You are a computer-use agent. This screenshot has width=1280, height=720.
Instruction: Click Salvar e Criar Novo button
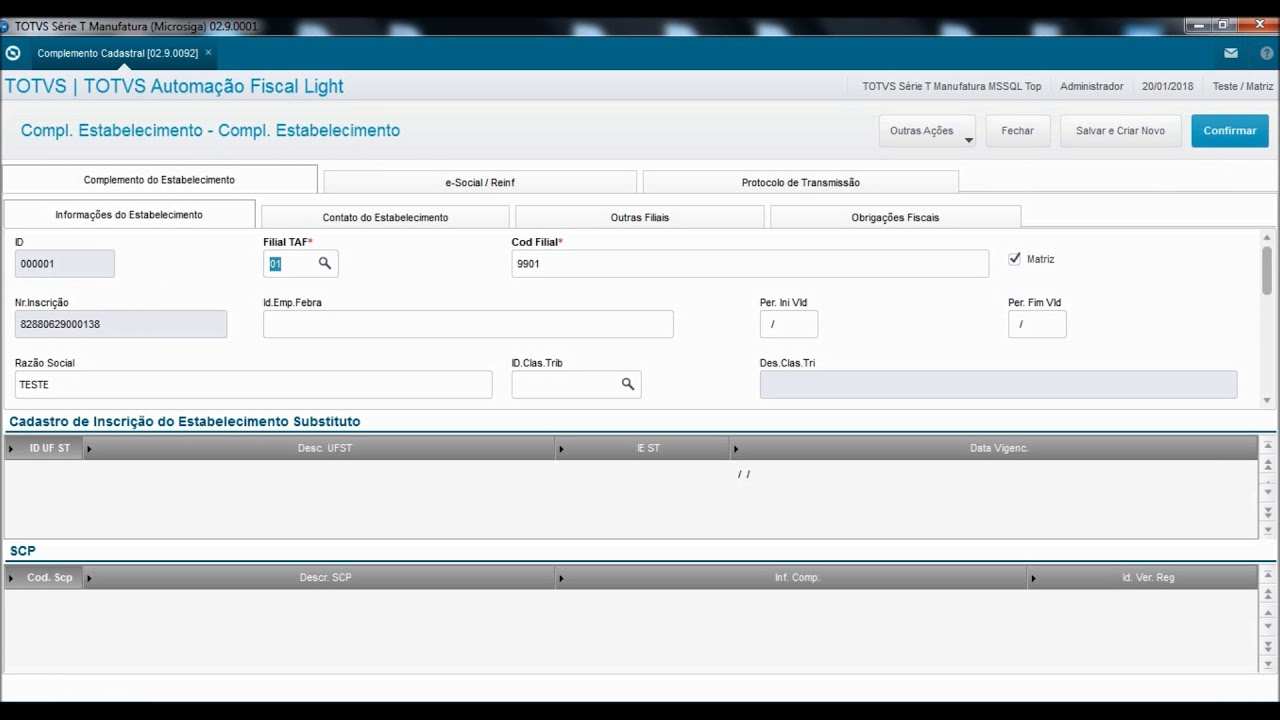click(x=1120, y=131)
